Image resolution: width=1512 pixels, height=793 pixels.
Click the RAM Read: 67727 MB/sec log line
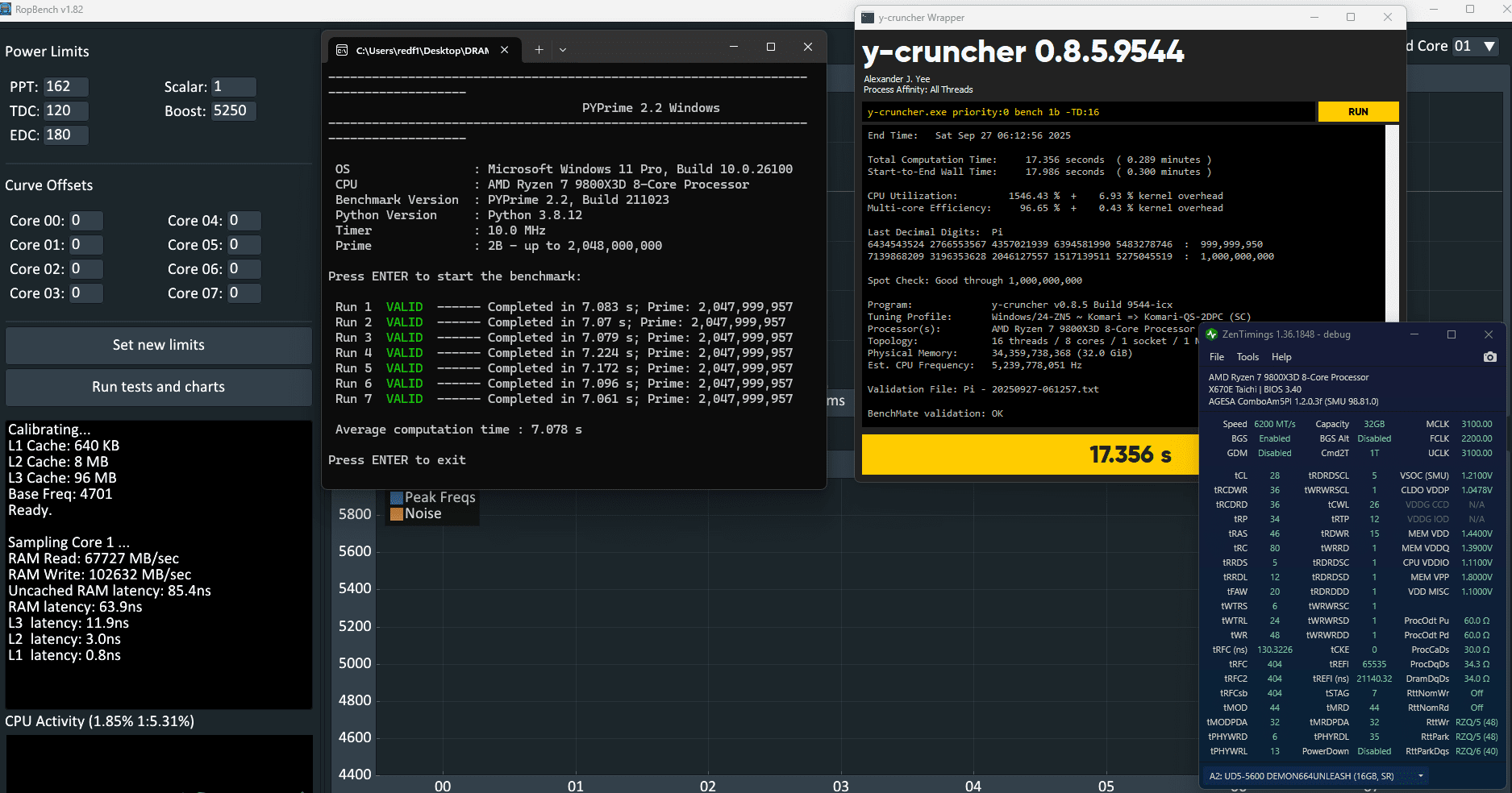pos(94,558)
